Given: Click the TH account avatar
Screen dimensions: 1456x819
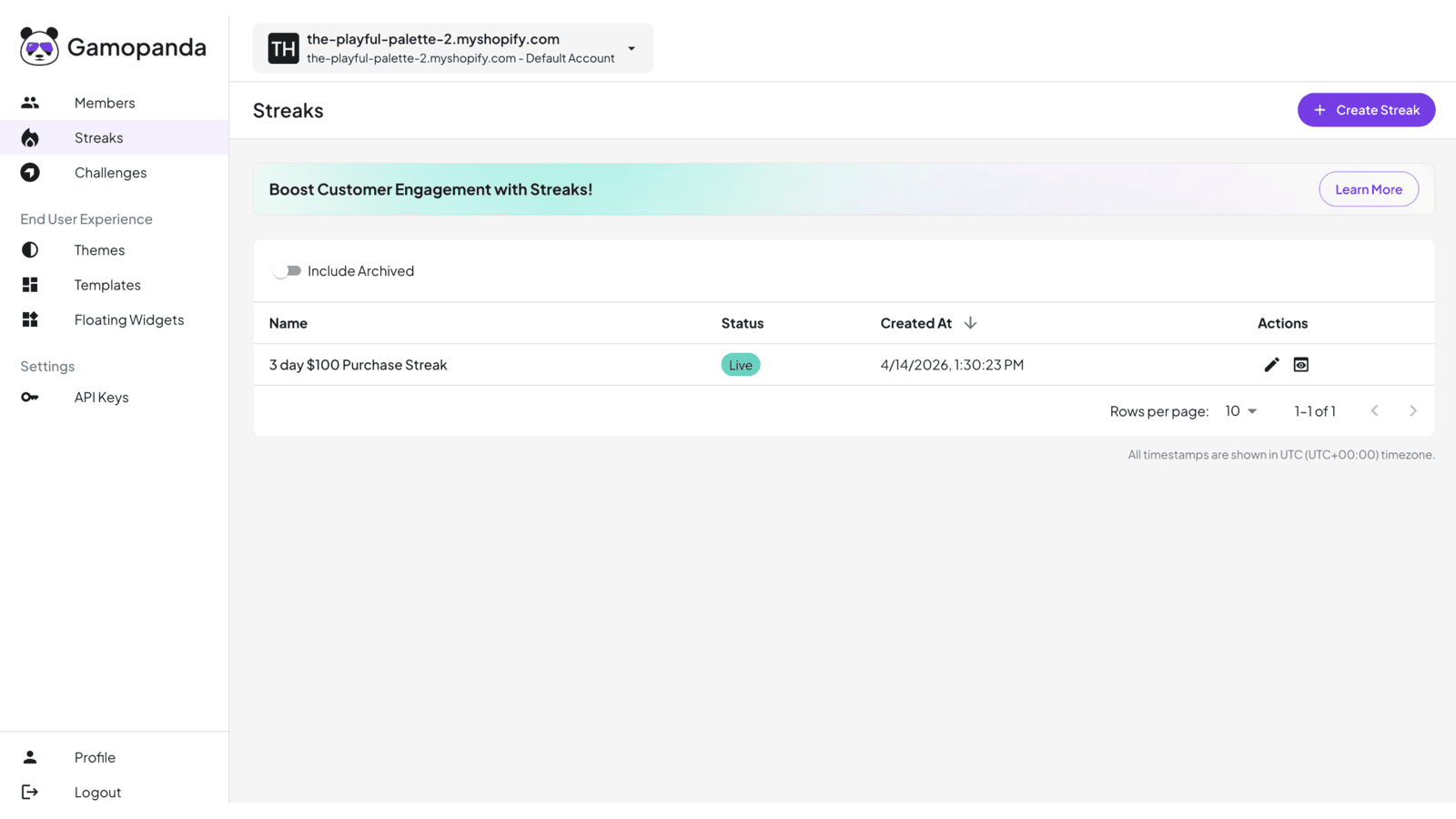Looking at the screenshot, I should [283, 48].
